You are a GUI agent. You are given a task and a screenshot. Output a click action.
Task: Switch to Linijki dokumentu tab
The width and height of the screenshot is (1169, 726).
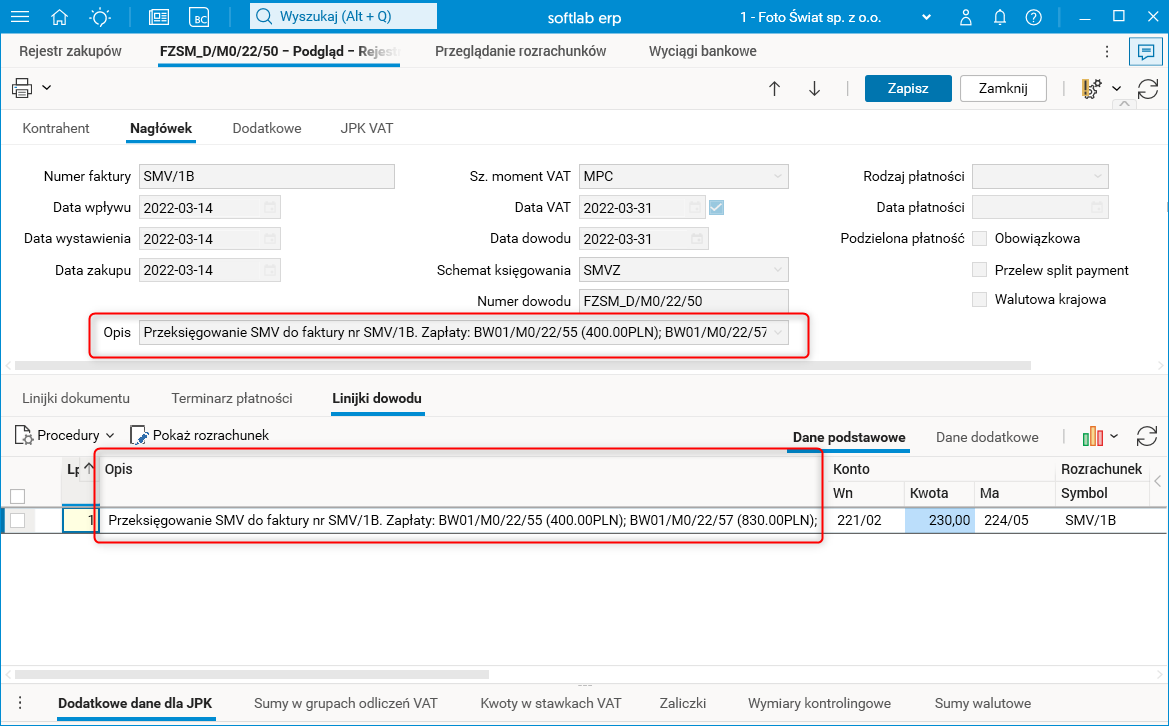(76, 398)
